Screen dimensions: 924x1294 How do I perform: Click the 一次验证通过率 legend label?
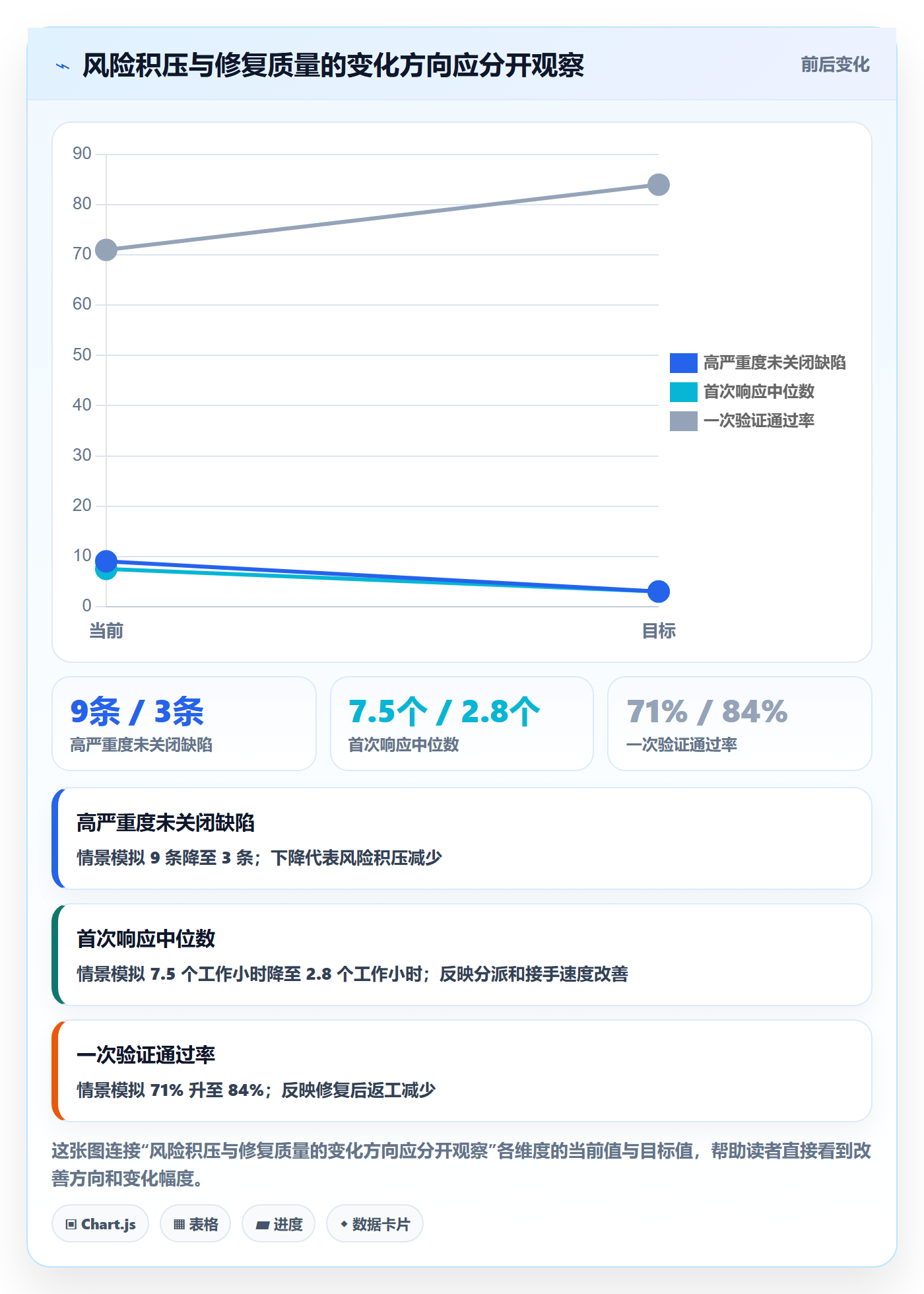(x=758, y=421)
